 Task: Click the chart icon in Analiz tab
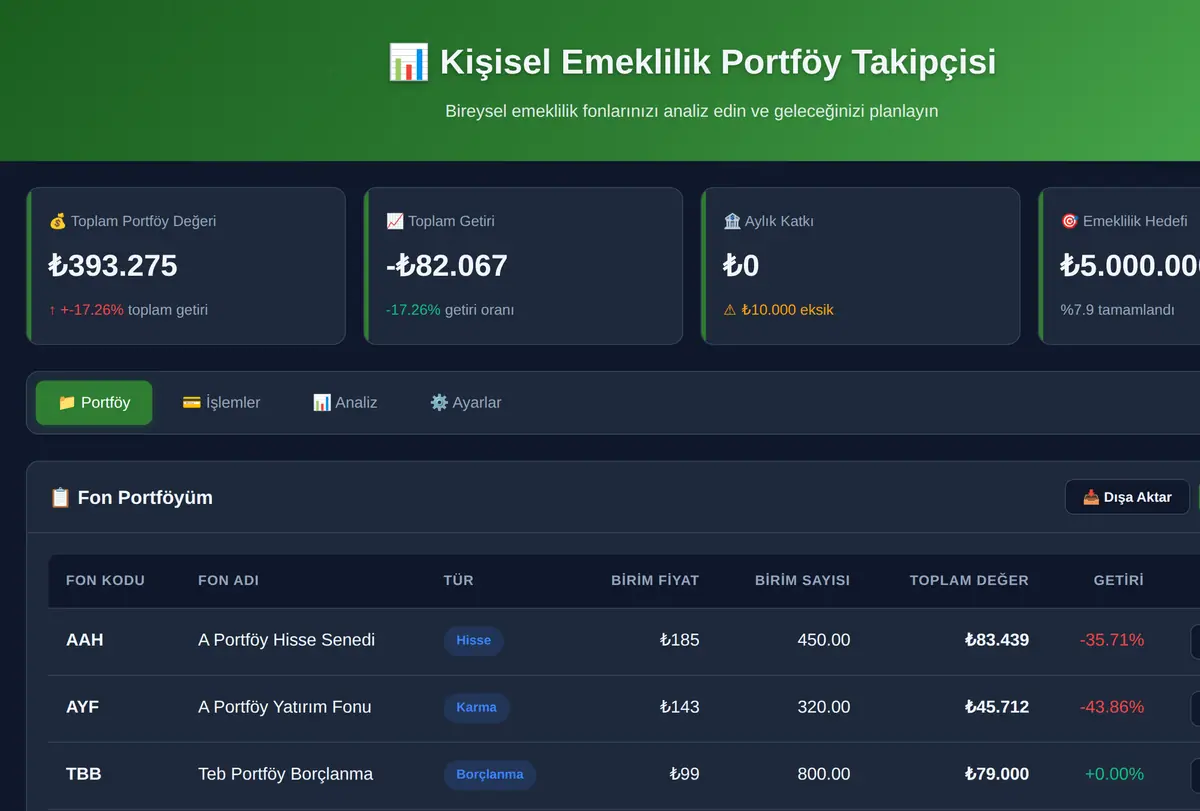(322, 403)
